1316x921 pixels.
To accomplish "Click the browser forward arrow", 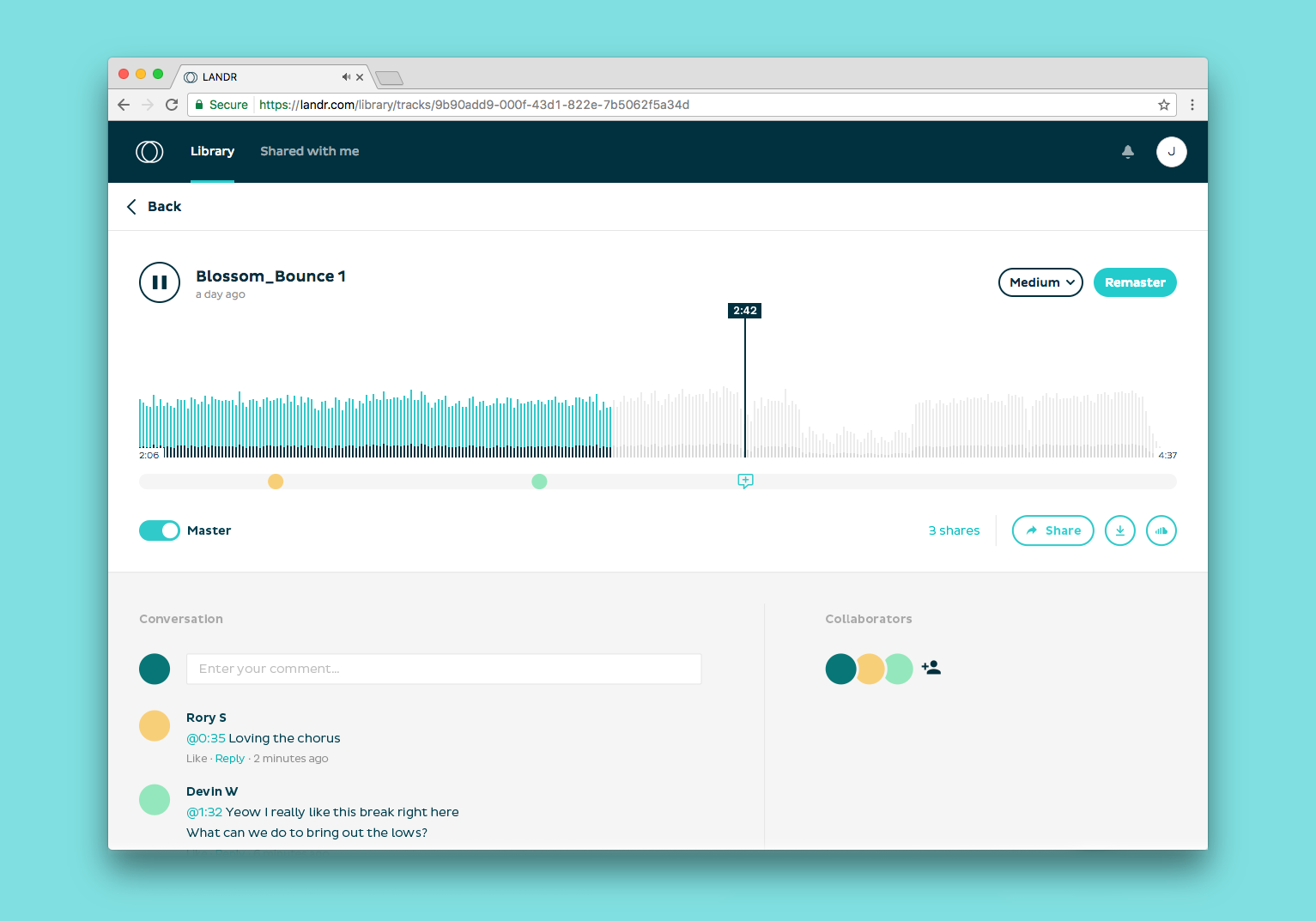I will pos(148,105).
